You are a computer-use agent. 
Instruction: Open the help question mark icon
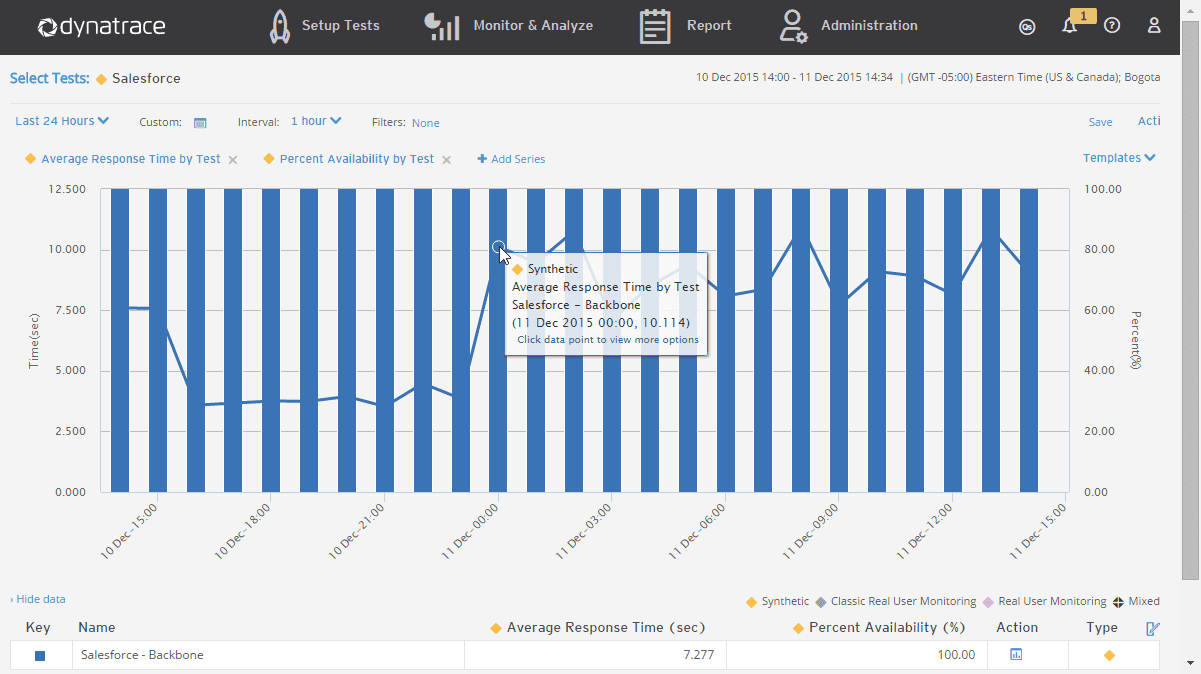point(1112,26)
